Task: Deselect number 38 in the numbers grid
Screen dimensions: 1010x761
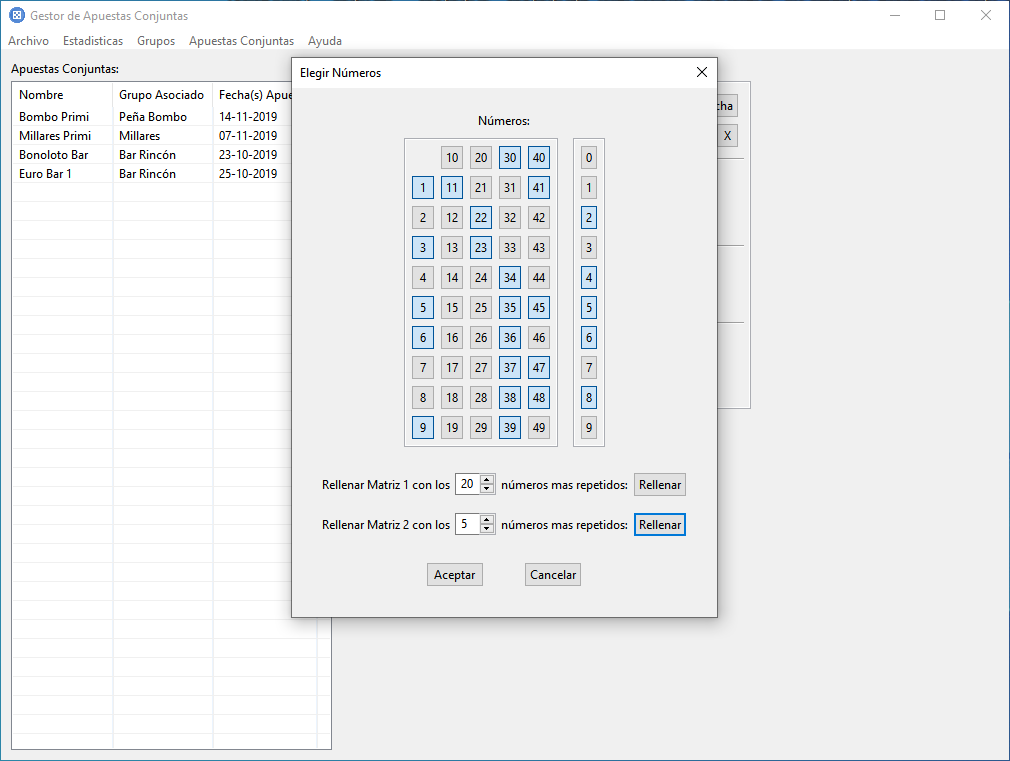Action: click(510, 398)
